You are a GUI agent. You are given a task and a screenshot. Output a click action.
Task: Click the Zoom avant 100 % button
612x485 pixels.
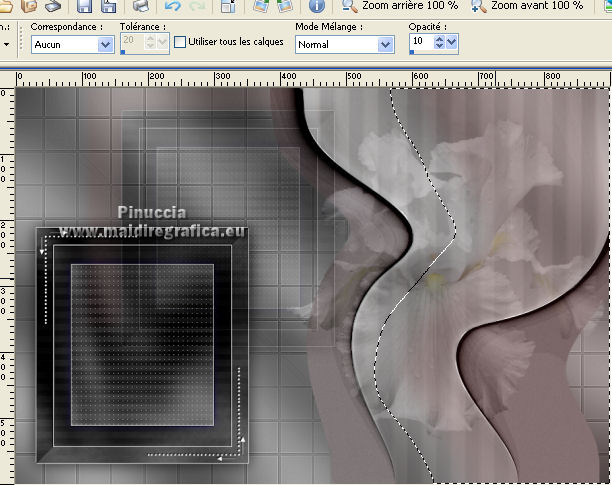527,5
